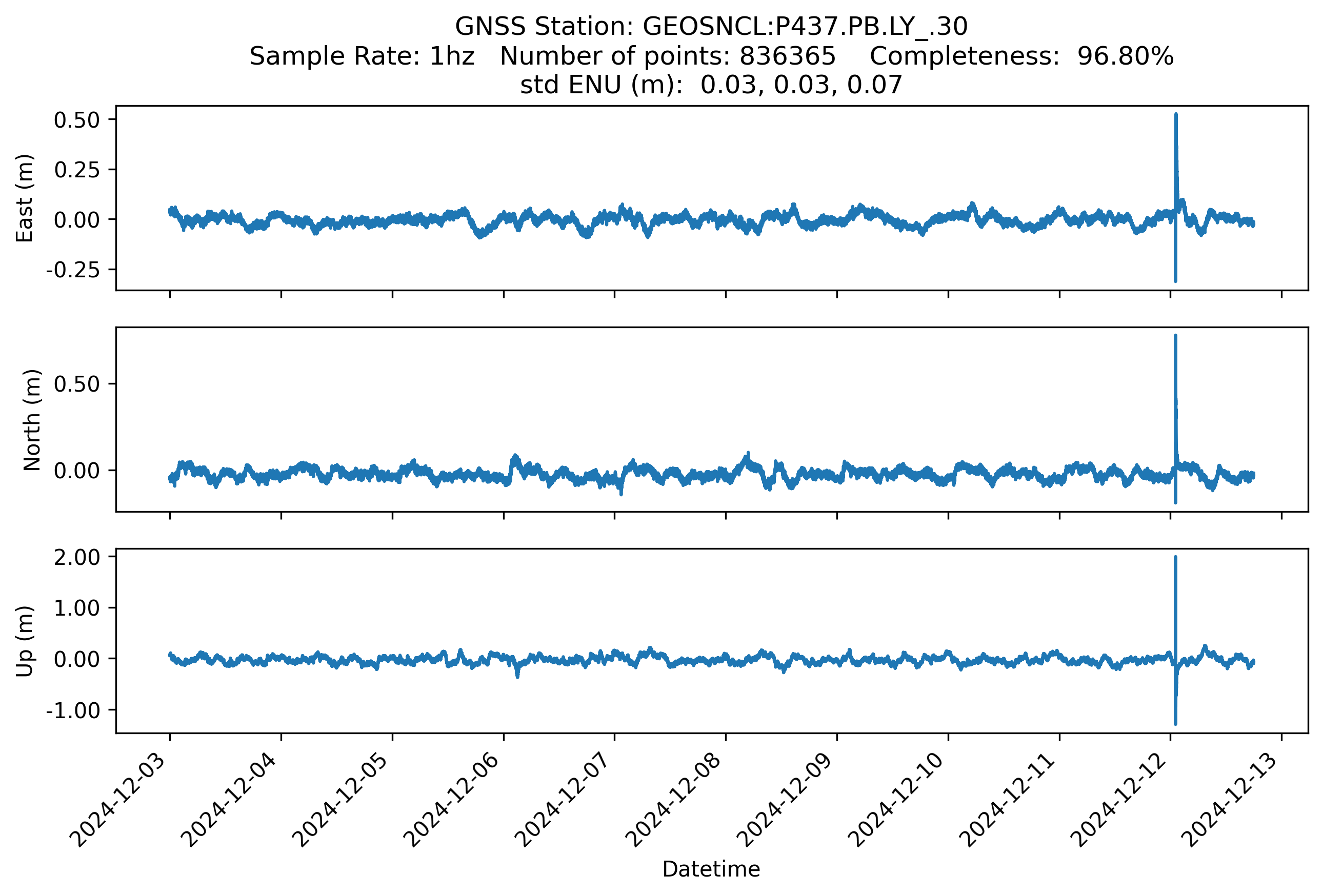Click the -1.00 tick on Up axis
Viewport: 1323px width, 896px height.
point(73,710)
